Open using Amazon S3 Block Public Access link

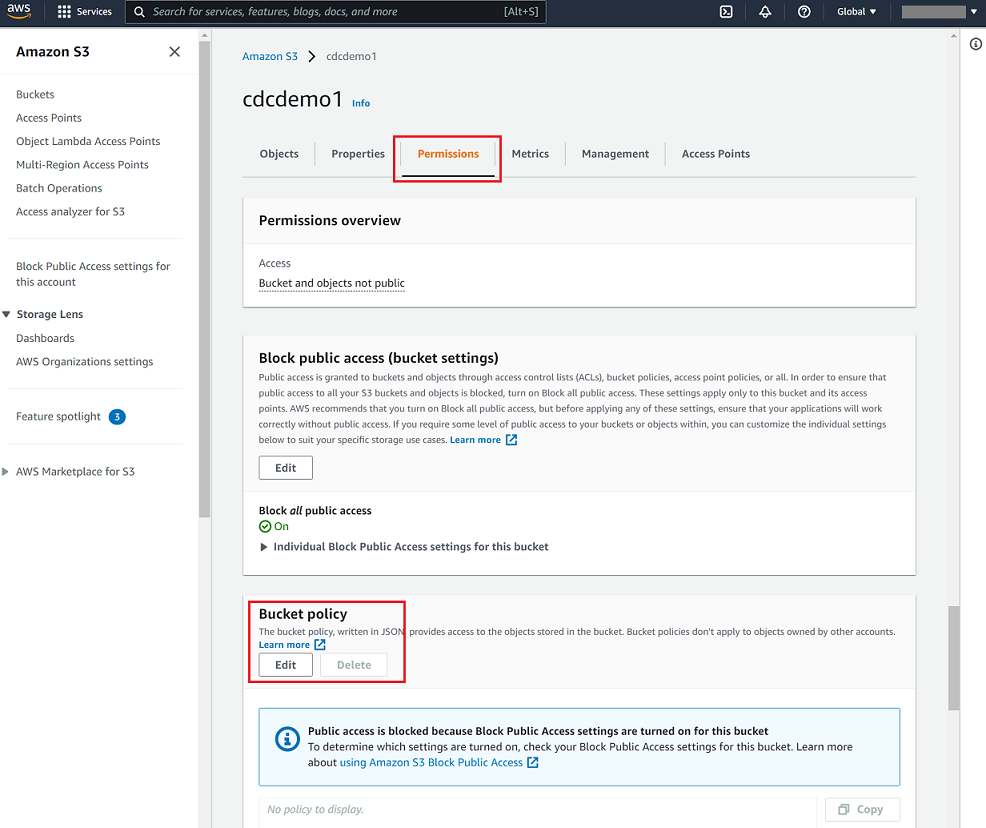click(431, 763)
